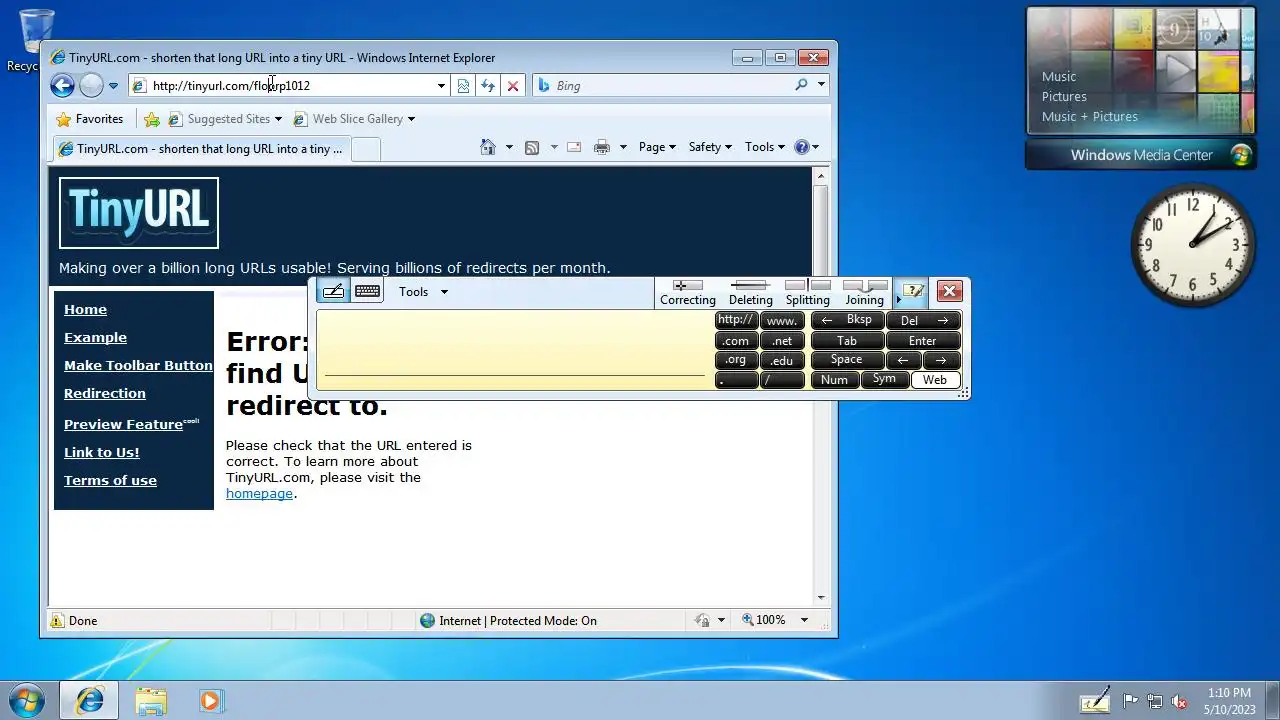This screenshot has width=1280, height=720.
Task: Print the page with printer icon
Action: coord(601,147)
